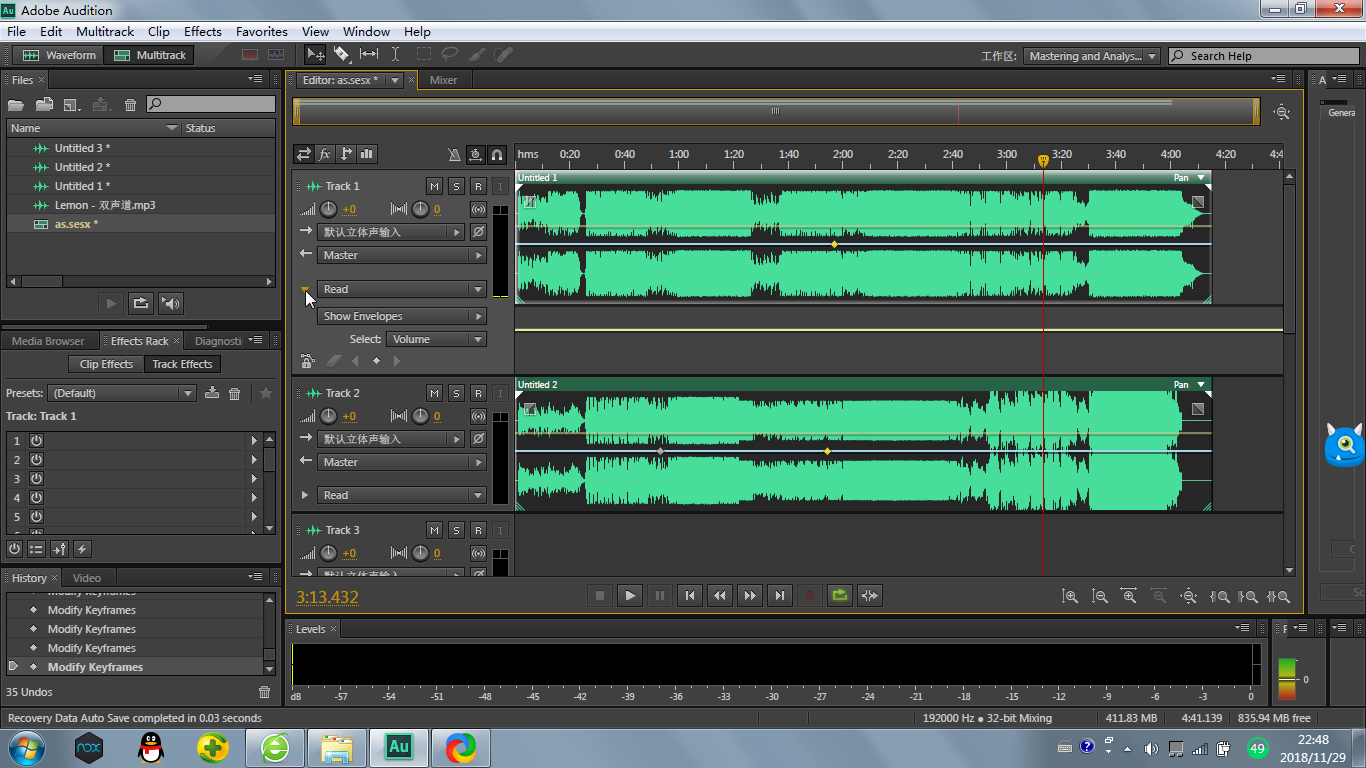Image resolution: width=1366 pixels, height=768 pixels.
Task: Click the Zoom In Time icon
Action: [1130, 596]
